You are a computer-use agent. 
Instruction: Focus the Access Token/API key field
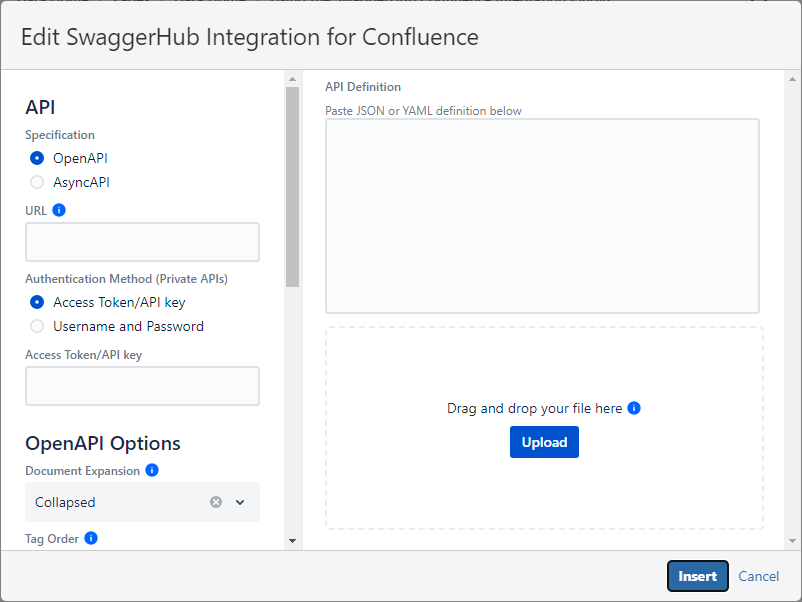pyautogui.click(x=142, y=386)
